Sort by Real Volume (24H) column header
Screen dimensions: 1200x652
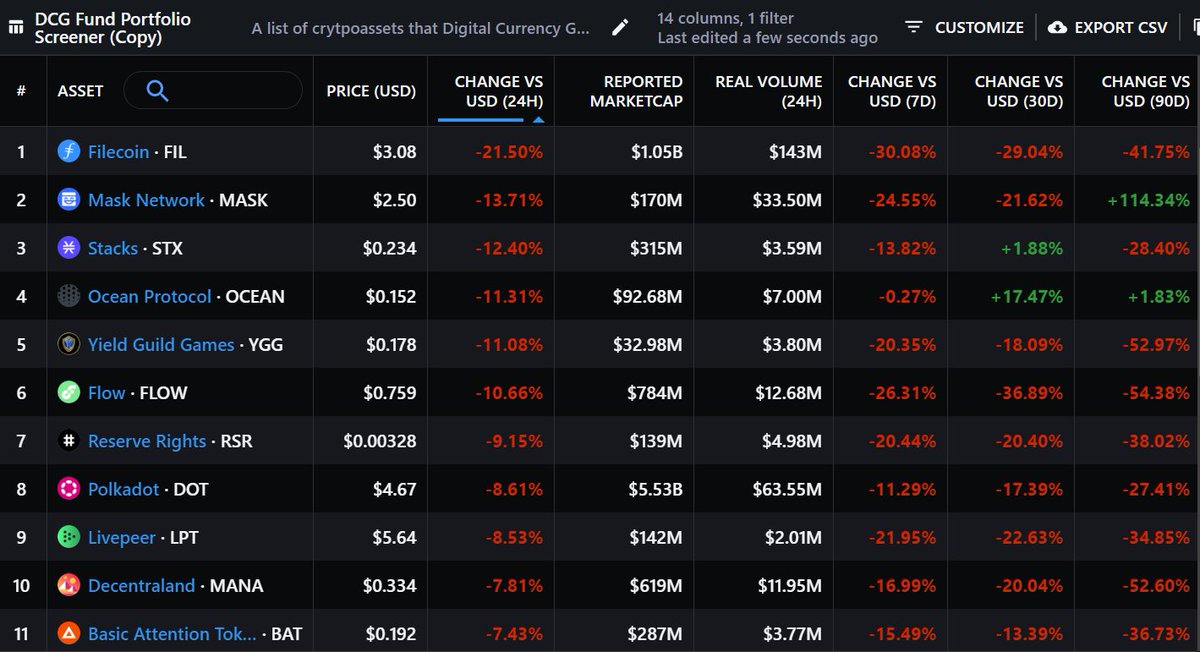click(768, 90)
